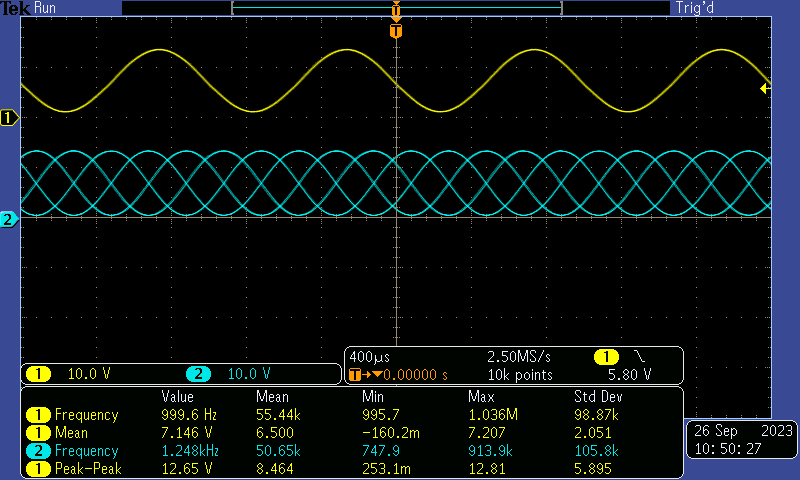Click the channel 1 badge in the scale readout
Viewport: 800px width, 480px height.
click(x=38, y=374)
